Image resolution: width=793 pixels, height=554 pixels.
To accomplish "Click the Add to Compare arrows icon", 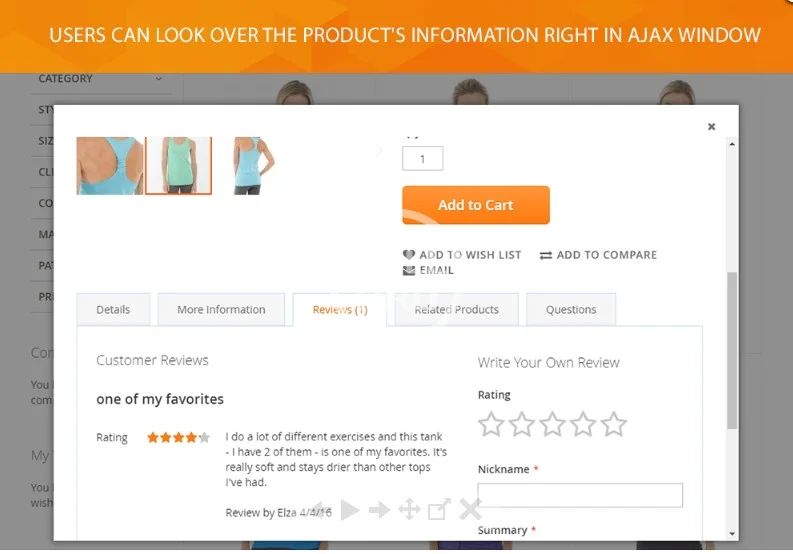I will tap(546, 255).
